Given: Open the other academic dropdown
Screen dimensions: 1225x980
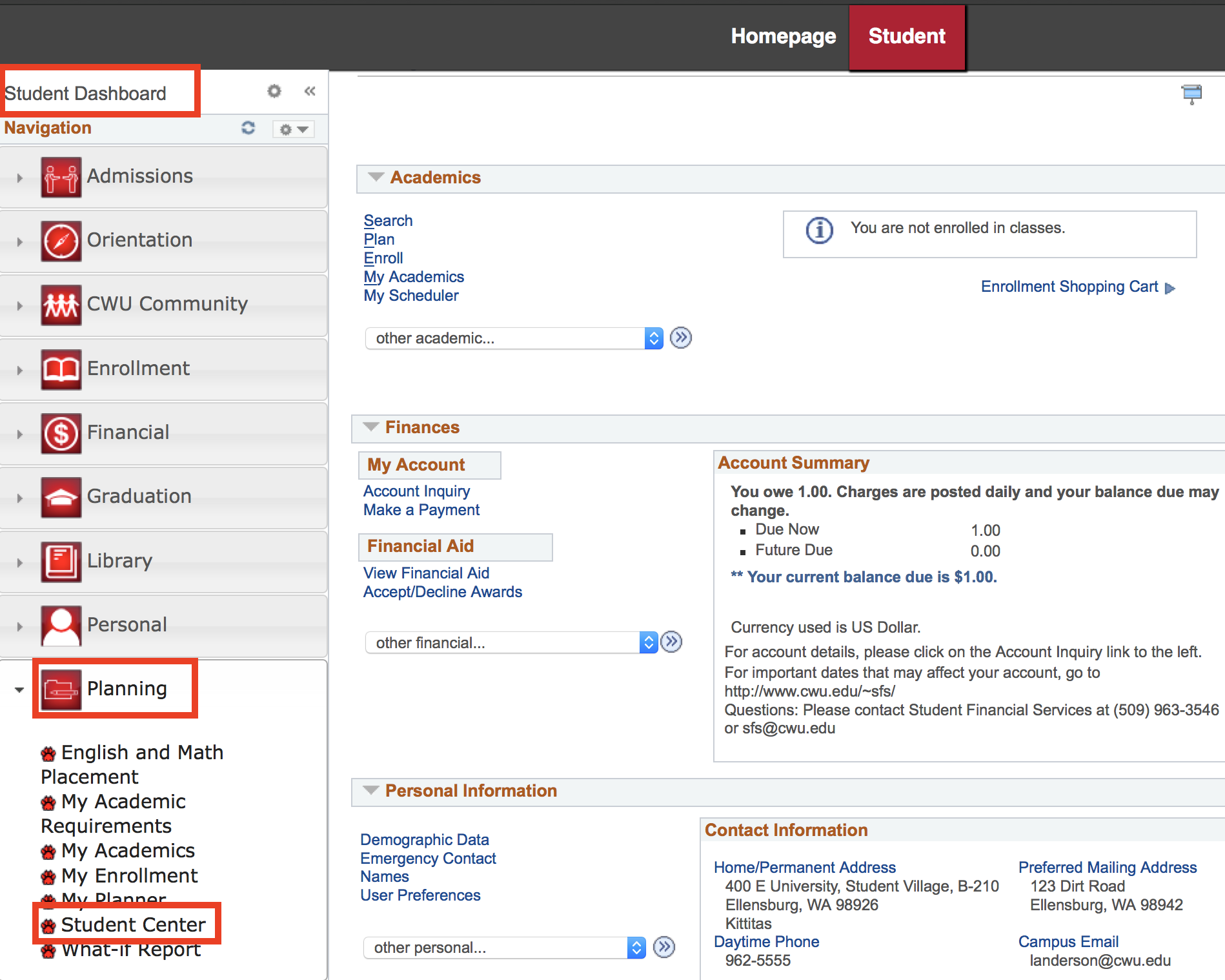Looking at the screenshot, I should tap(514, 338).
